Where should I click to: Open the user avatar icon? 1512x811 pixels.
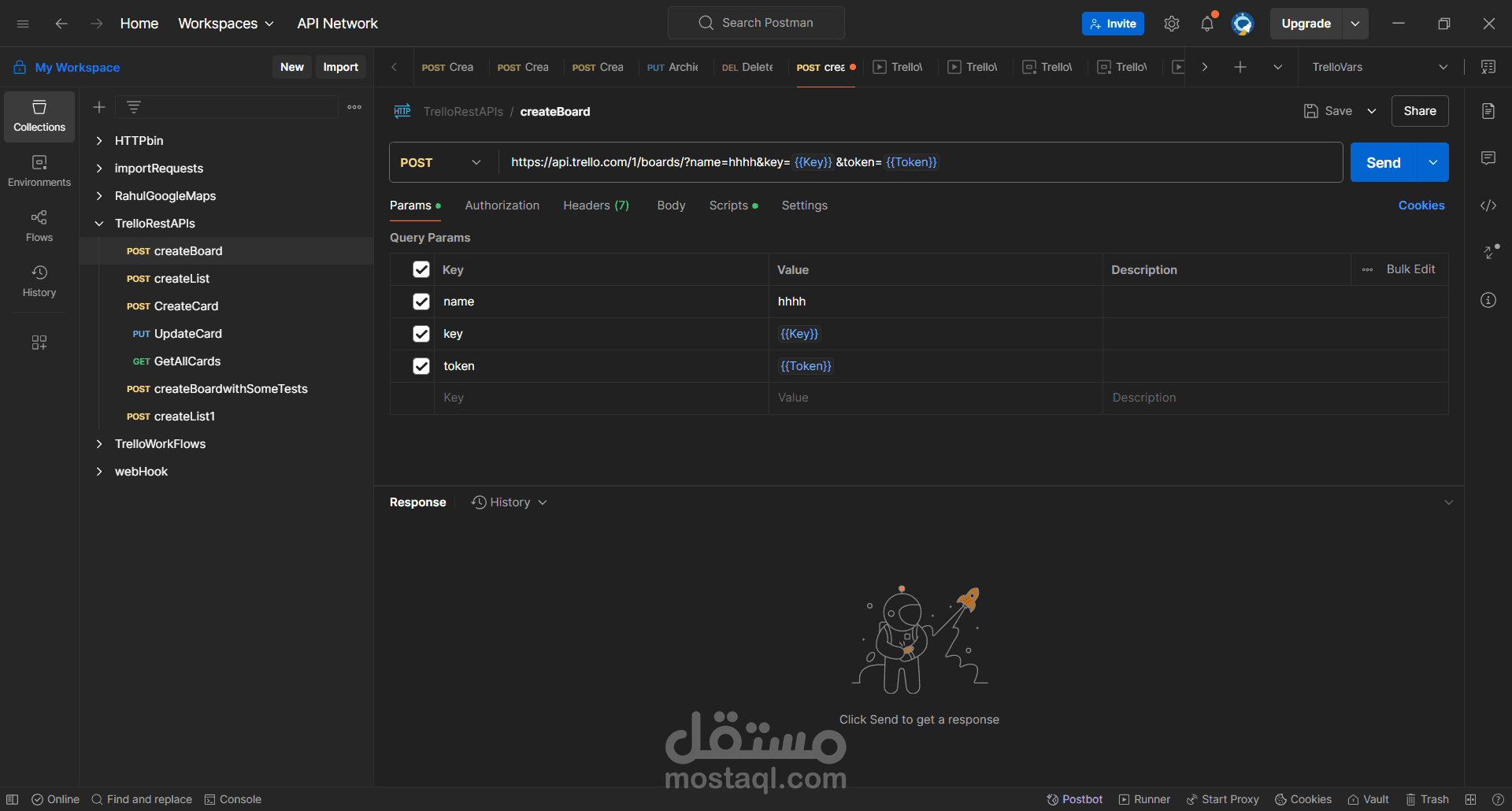click(x=1243, y=24)
